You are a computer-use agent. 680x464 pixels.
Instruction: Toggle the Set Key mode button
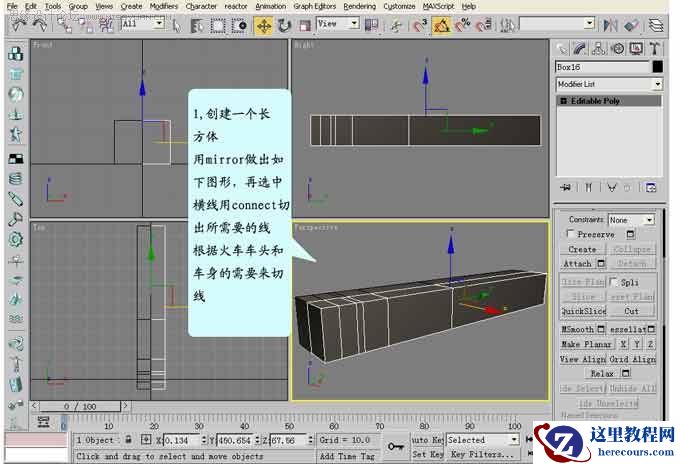pos(428,454)
